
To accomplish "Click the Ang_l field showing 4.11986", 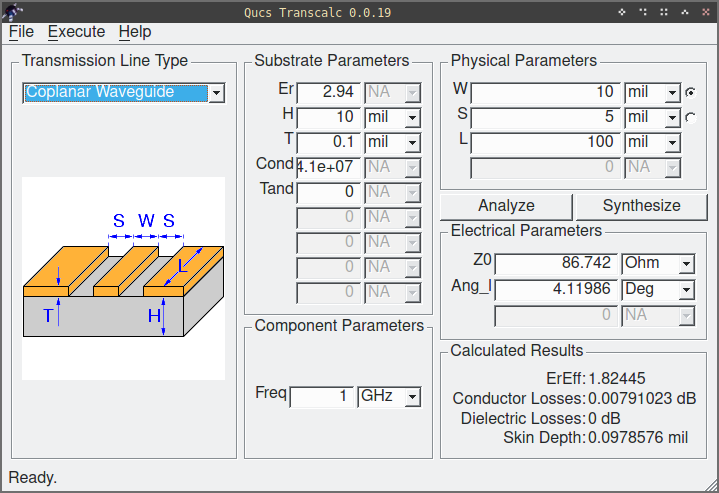I will coord(556,289).
